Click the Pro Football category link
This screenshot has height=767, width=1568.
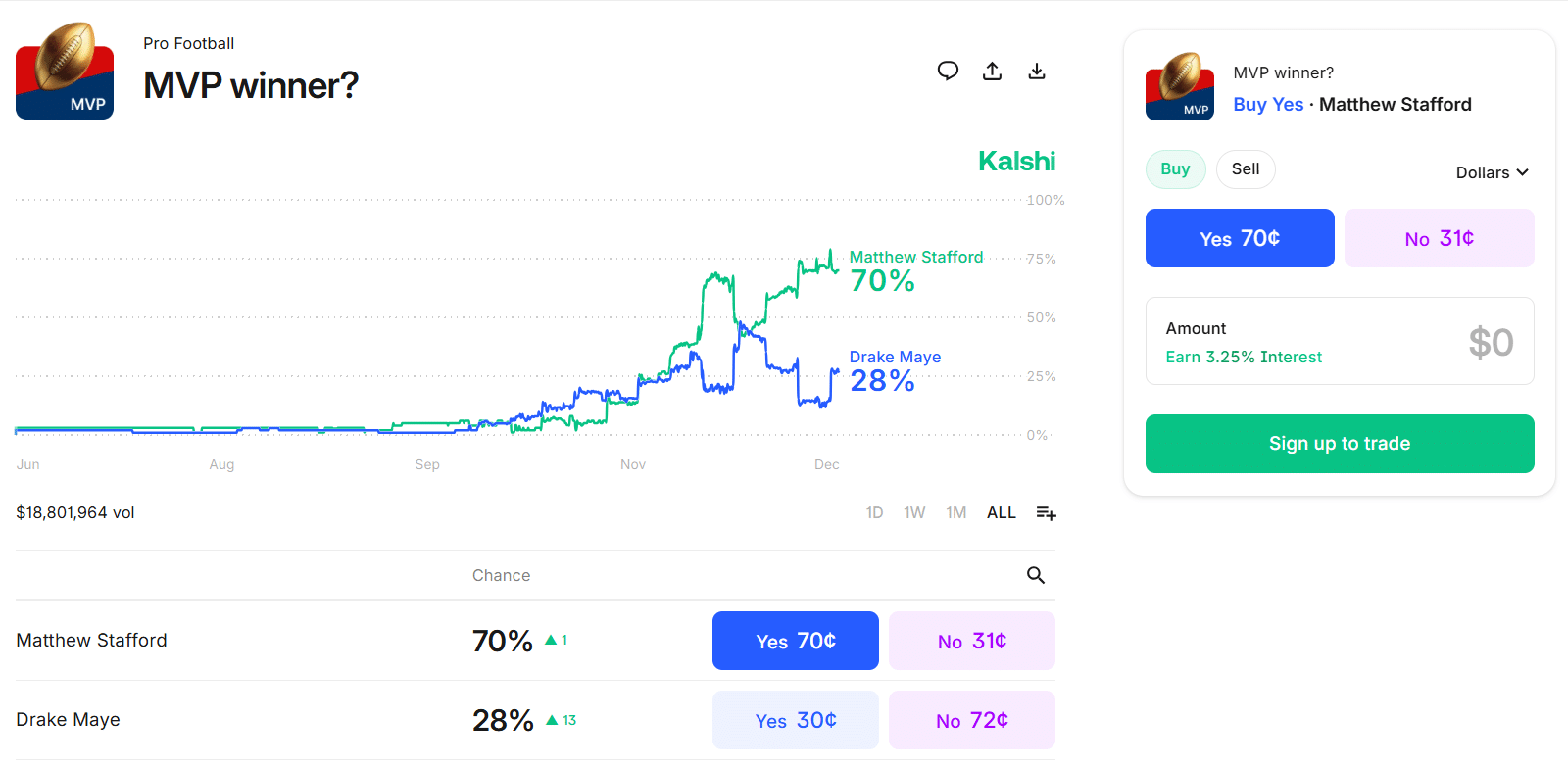coord(188,43)
